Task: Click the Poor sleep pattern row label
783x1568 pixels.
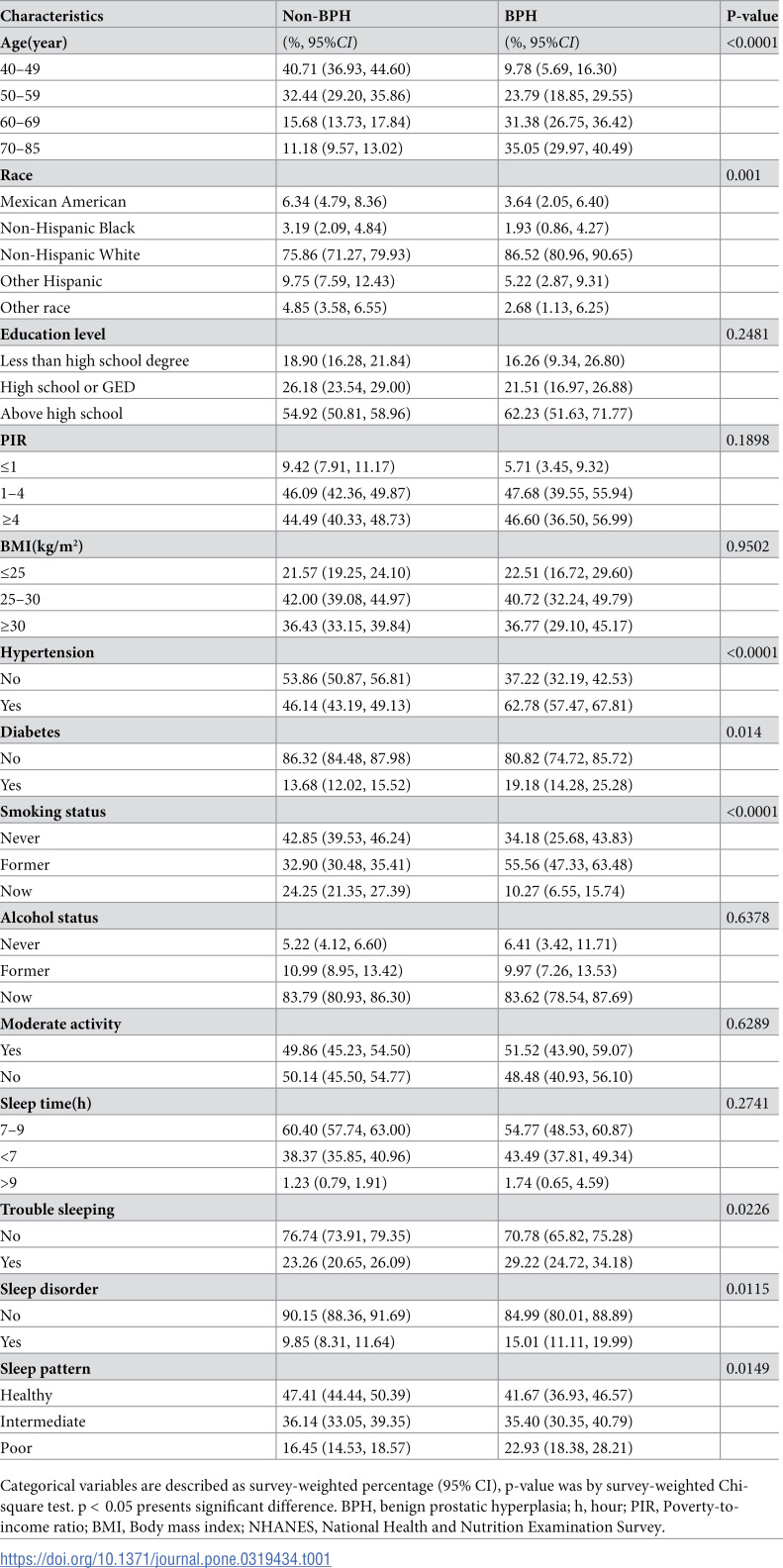Action: (x=17, y=1447)
